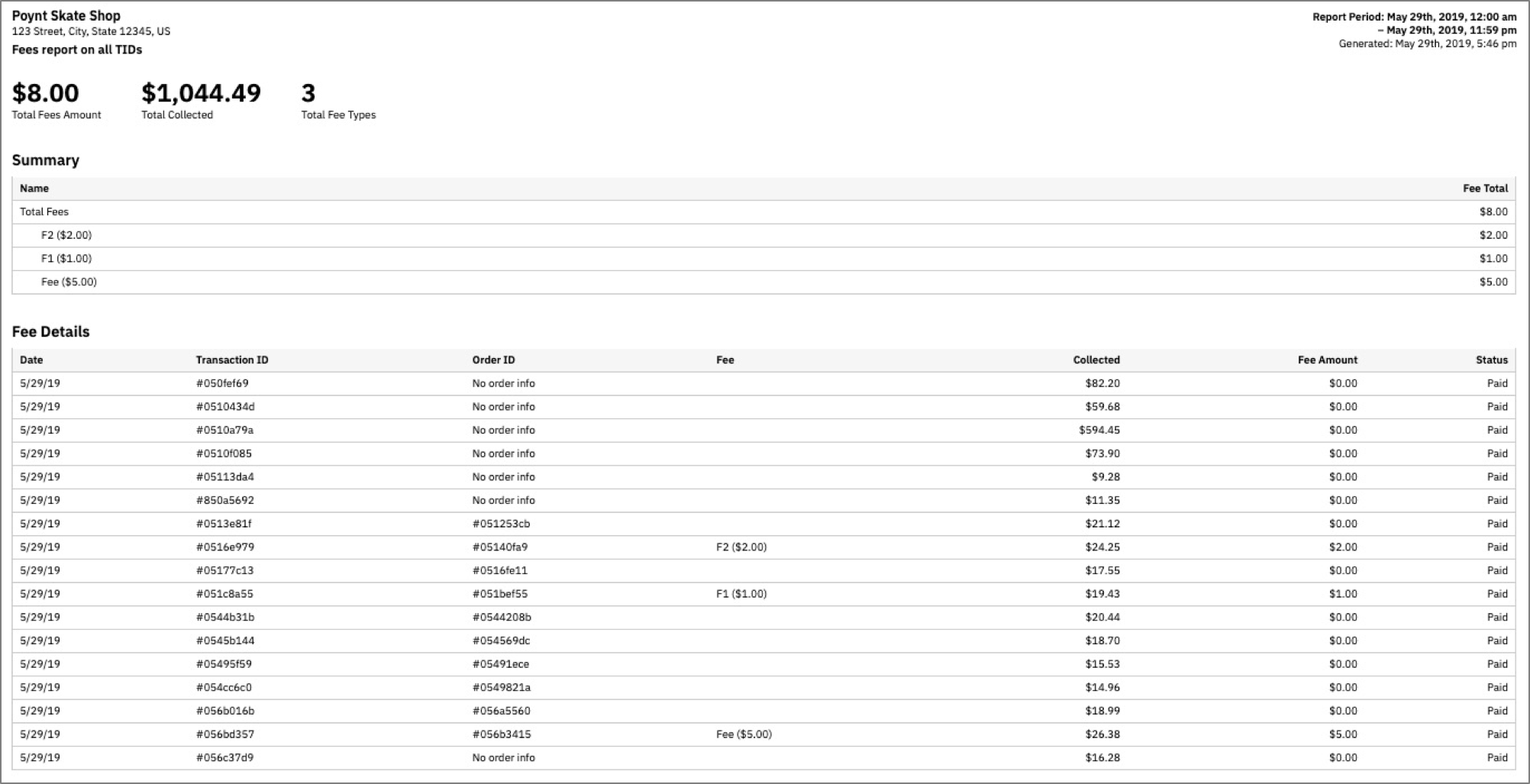
Task: Click the $9.28 collected amount
Action: (x=1106, y=477)
